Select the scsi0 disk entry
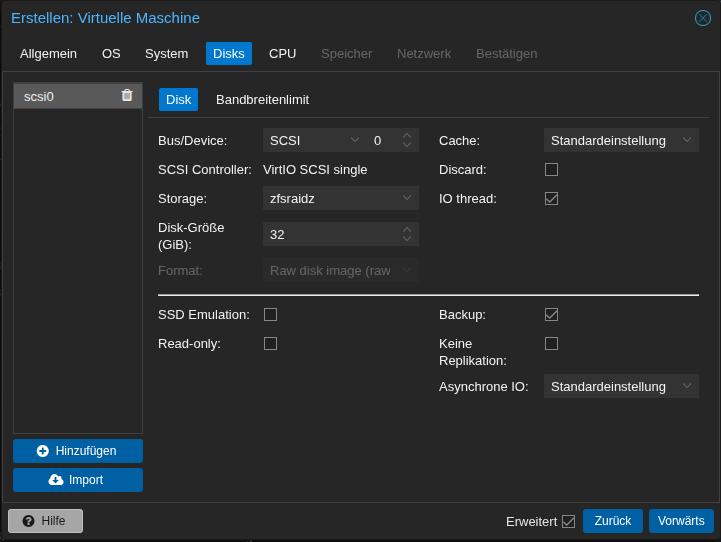Image resolution: width=721 pixels, height=542 pixels. point(78,96)
